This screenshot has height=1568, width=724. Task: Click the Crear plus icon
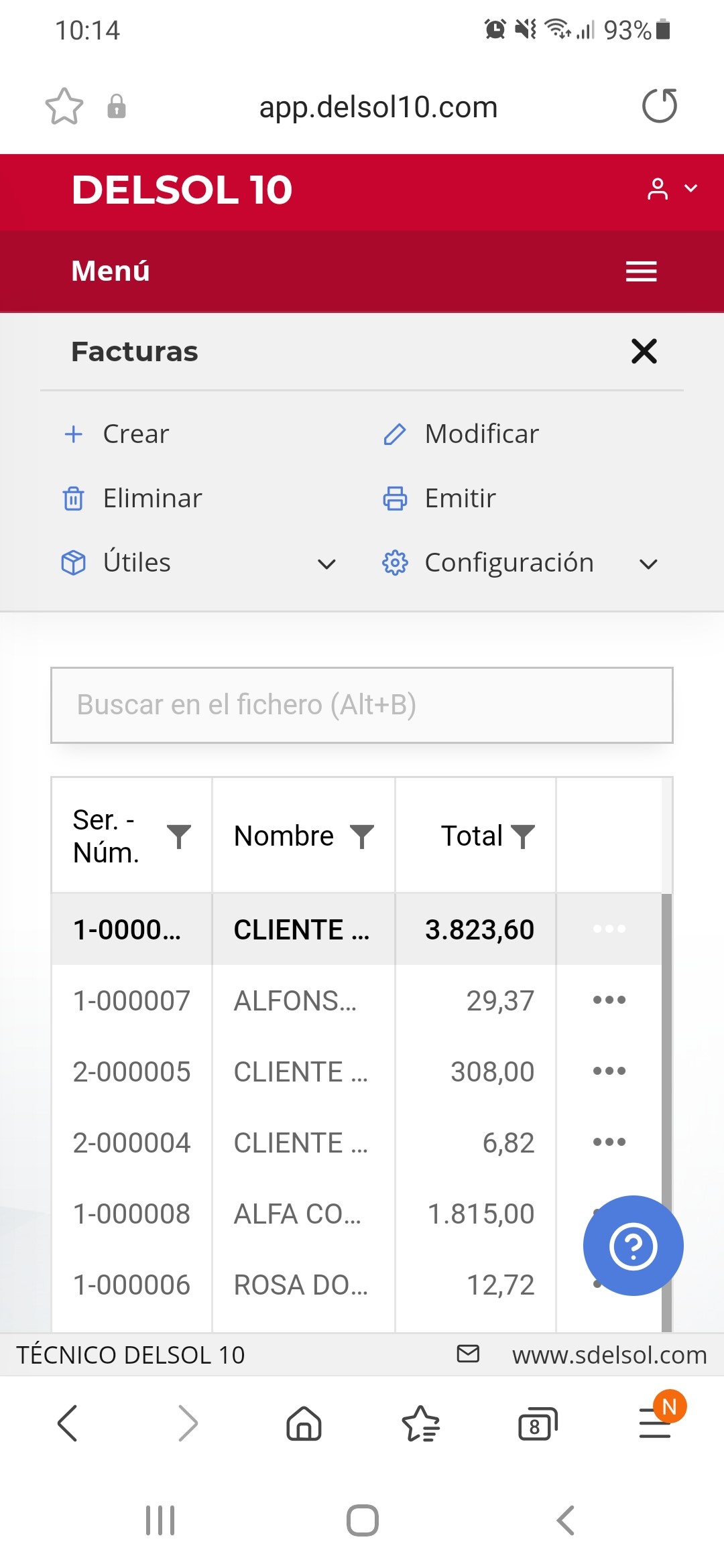(74, 434)
